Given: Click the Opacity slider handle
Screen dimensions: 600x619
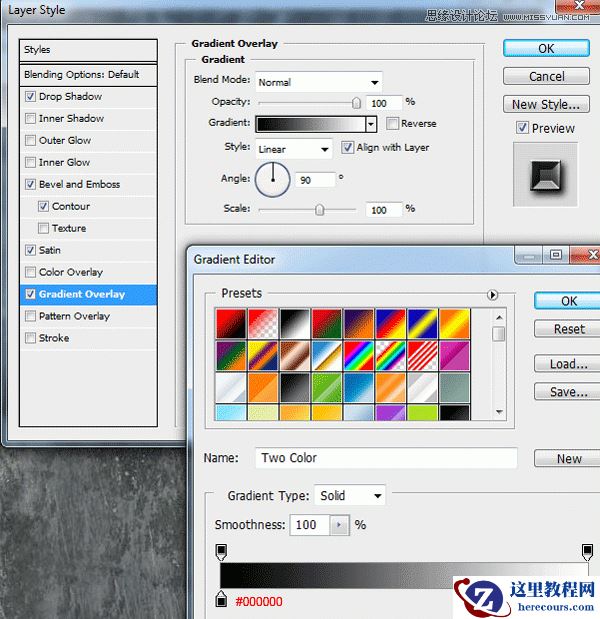Looking at the screenshot, I should click(x=356, y=103).
